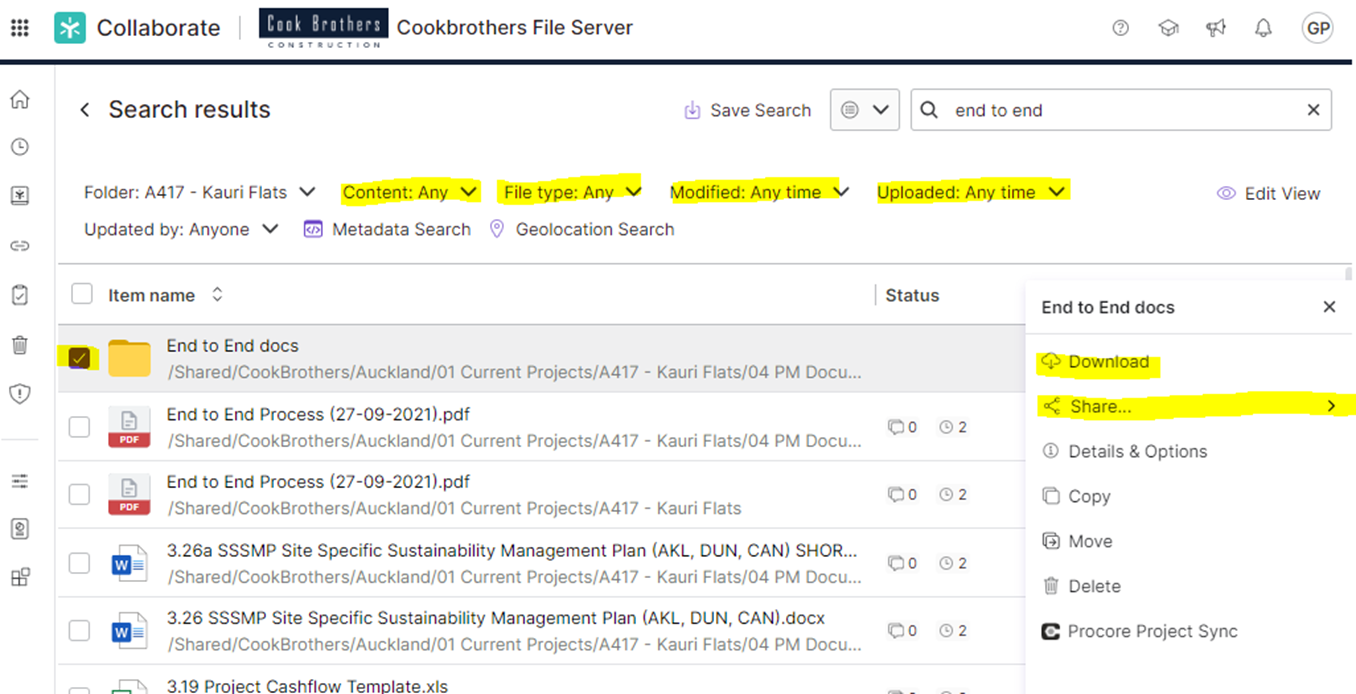Click the Status column header

[x=912, y=295]
